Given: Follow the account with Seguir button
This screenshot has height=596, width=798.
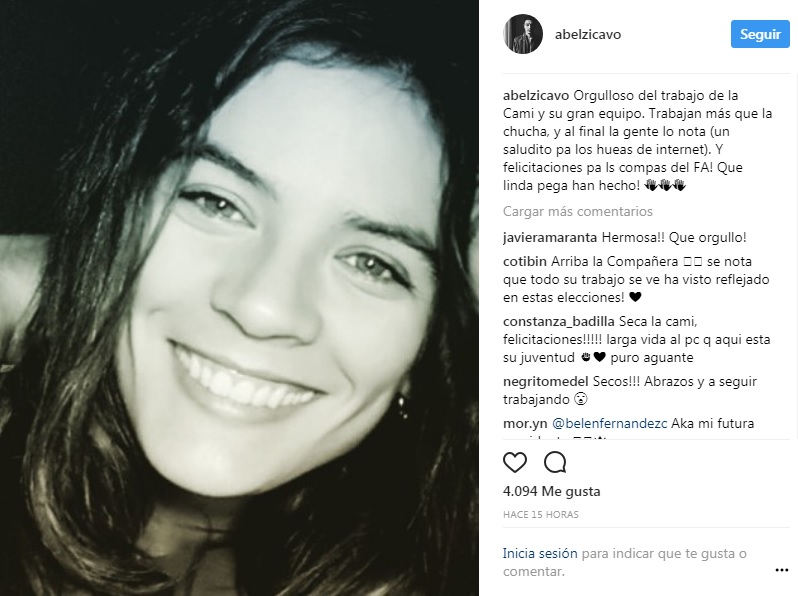Looking at the screenshot, I should pyautogui.click(x=760, y=34).
